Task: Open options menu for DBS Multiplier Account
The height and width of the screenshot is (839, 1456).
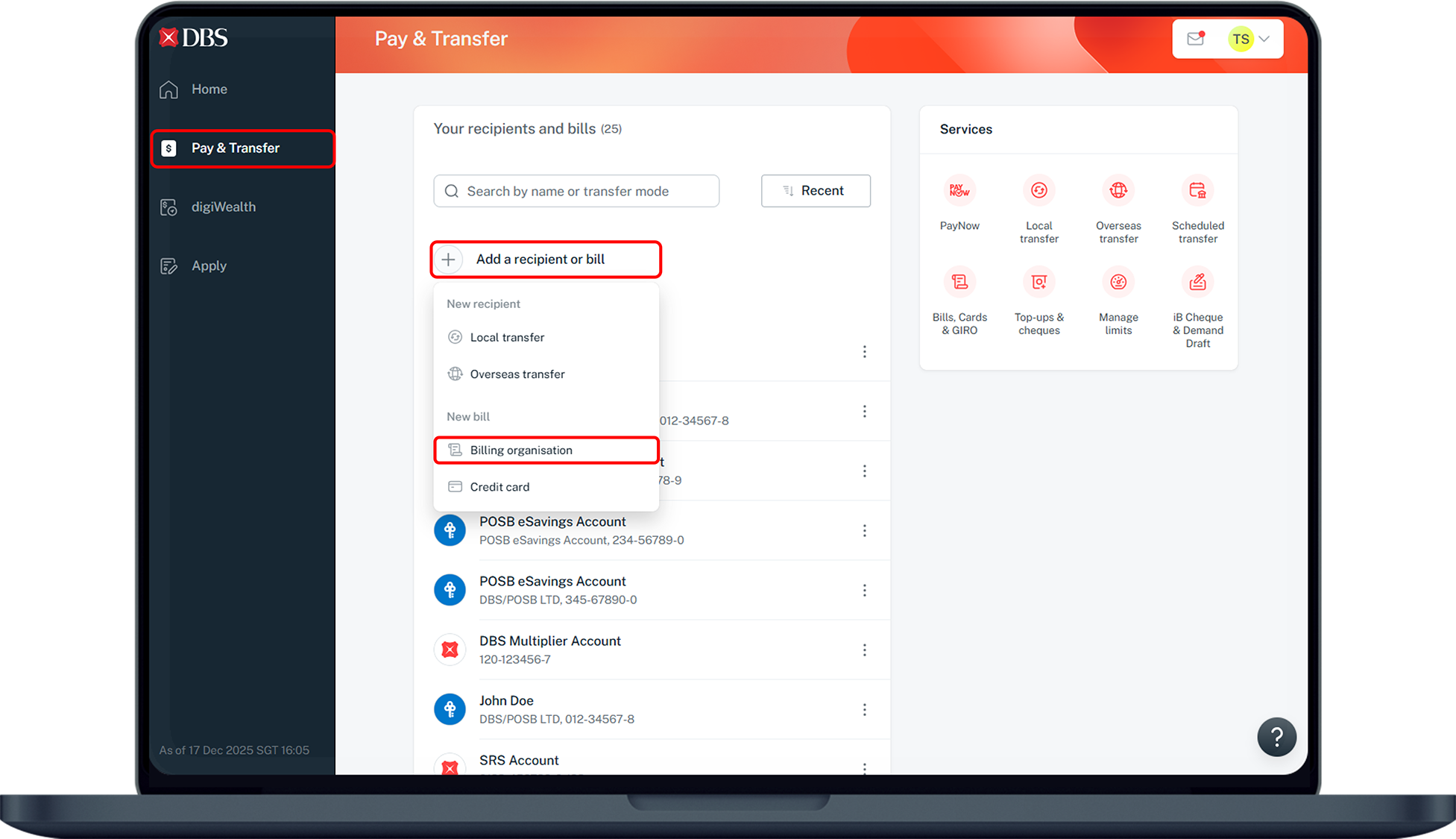Action: click(864, 650)
